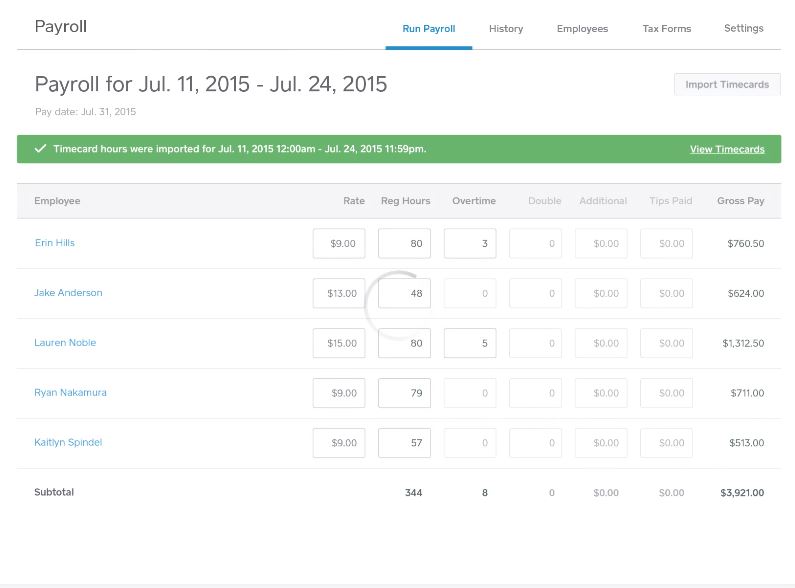Follow the View Timecards link
This screenshot has width=795, height=588.
pos(727,149)
